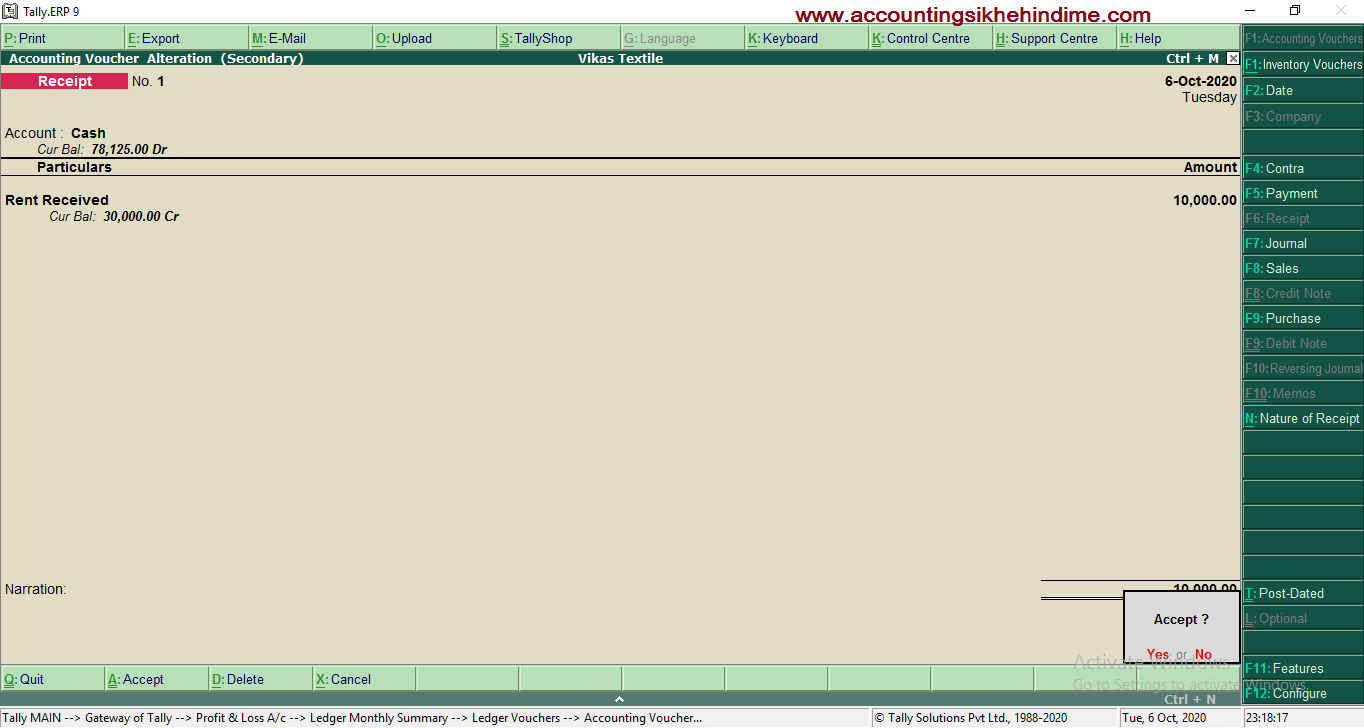The width and height of the screenshot is (1364, 728).
Task: Choose Yes in Accept dialog
Action: pos(1158,655)
